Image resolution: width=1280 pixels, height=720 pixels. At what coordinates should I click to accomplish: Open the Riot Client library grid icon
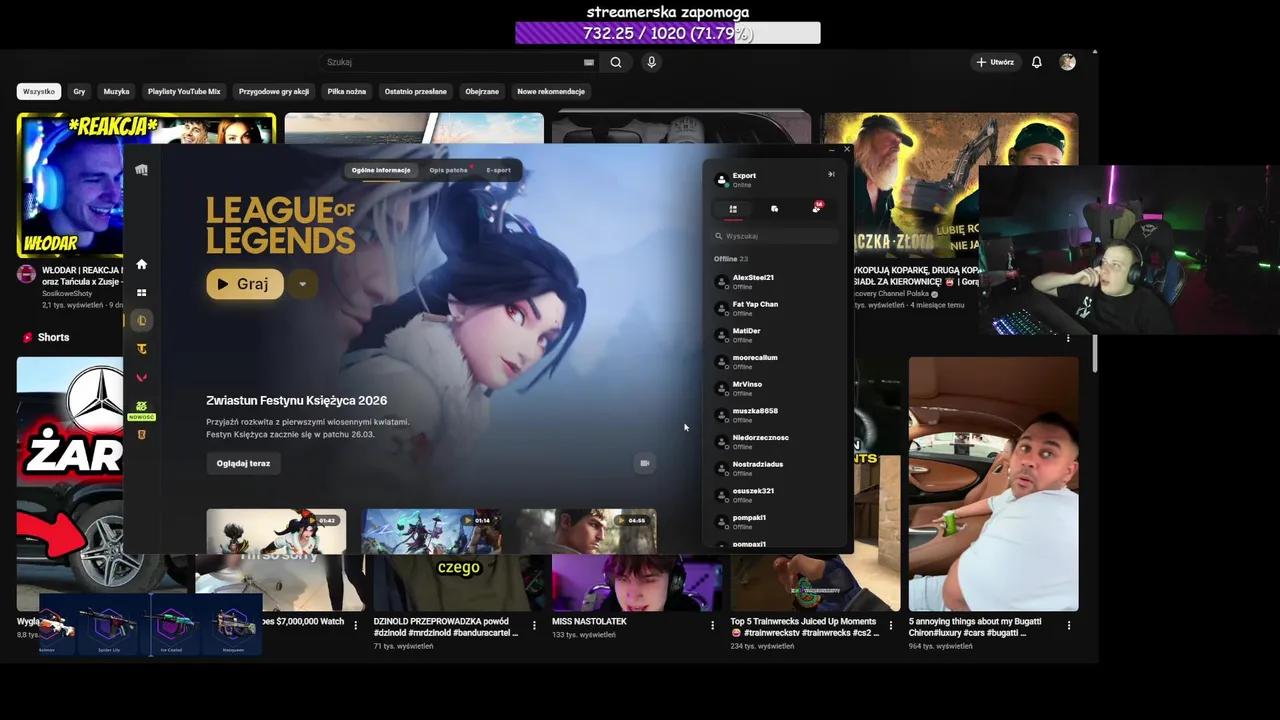pyautogui.click(x=141, y=293)
